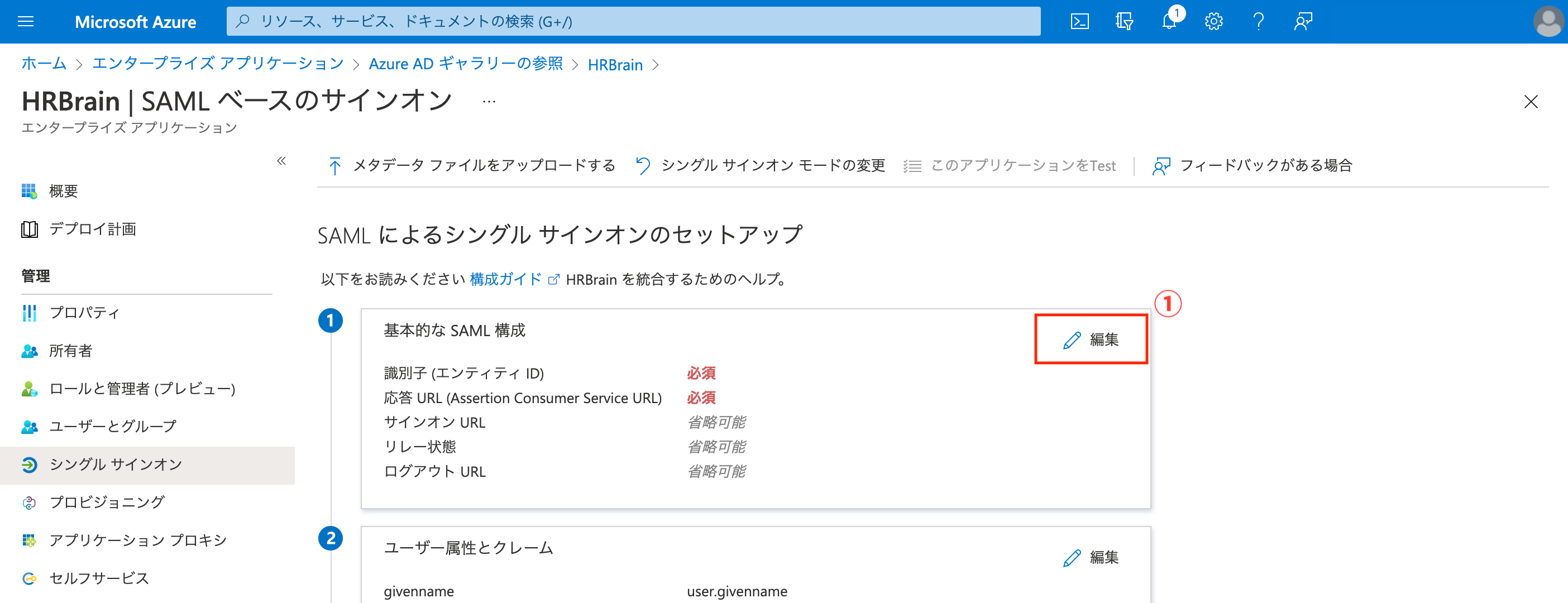Navigate to Azure AD ギャラリーの参照 breadcrumb

pyautogui.click(x=466, y=64)
